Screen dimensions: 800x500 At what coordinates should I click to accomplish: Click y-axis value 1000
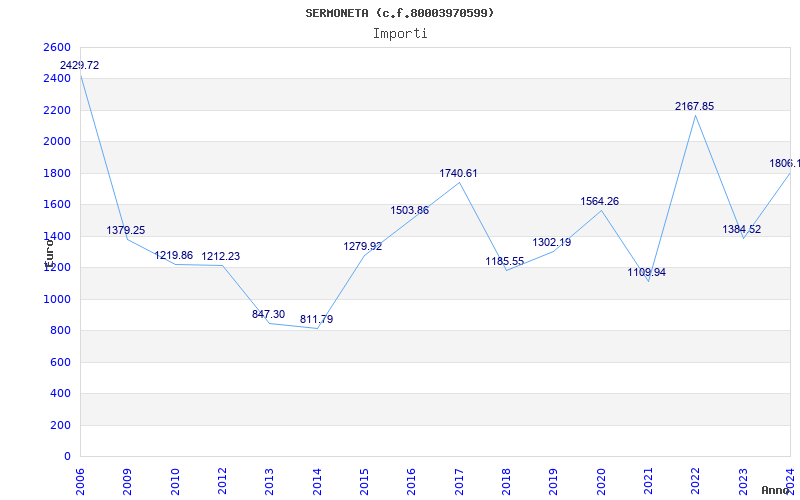point(57,299)
